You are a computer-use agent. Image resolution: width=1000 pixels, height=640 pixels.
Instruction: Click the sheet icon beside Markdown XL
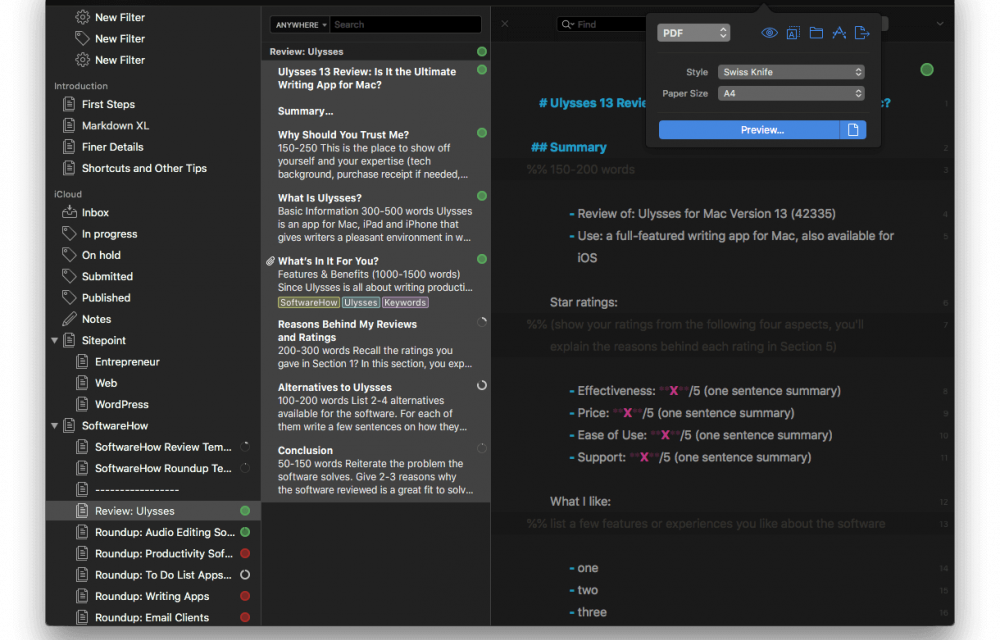pos(69,126)
